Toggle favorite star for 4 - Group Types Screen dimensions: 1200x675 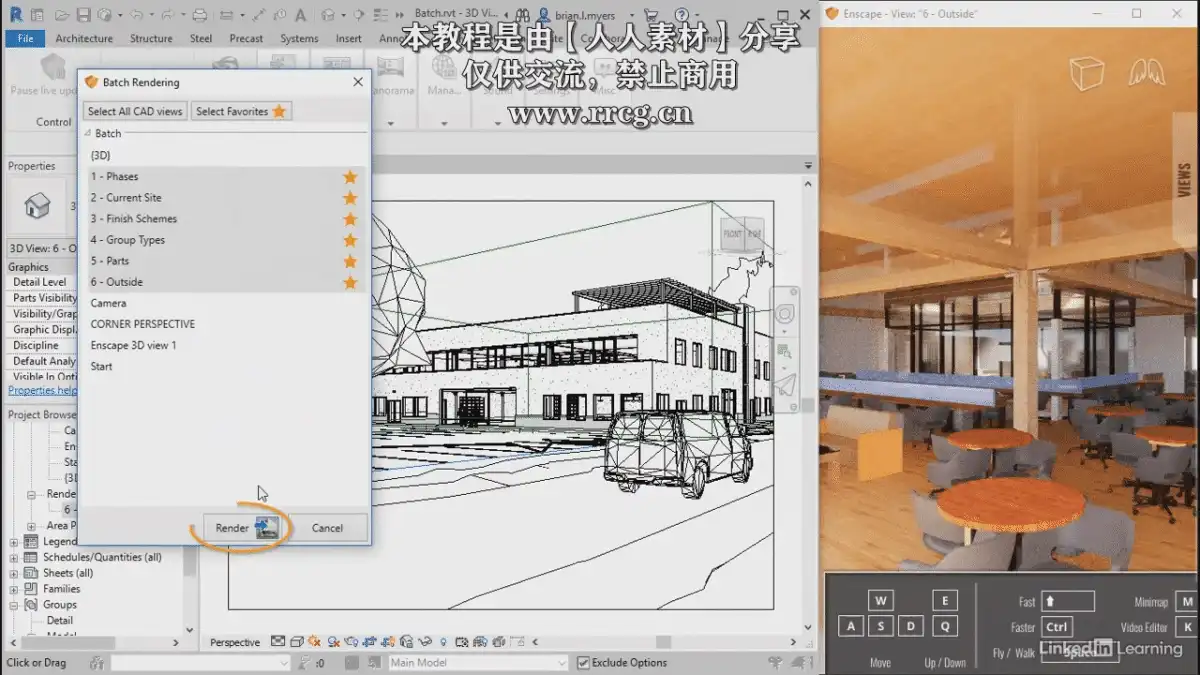350,240
